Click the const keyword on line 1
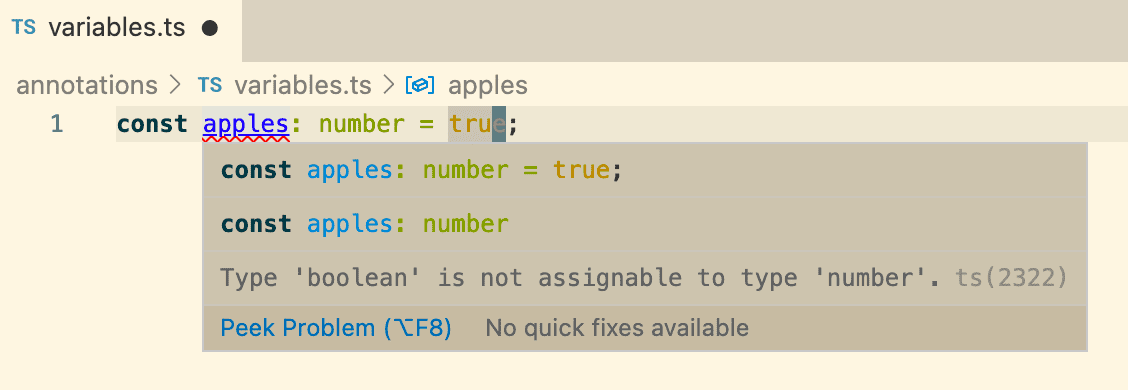 coord(152,124)
